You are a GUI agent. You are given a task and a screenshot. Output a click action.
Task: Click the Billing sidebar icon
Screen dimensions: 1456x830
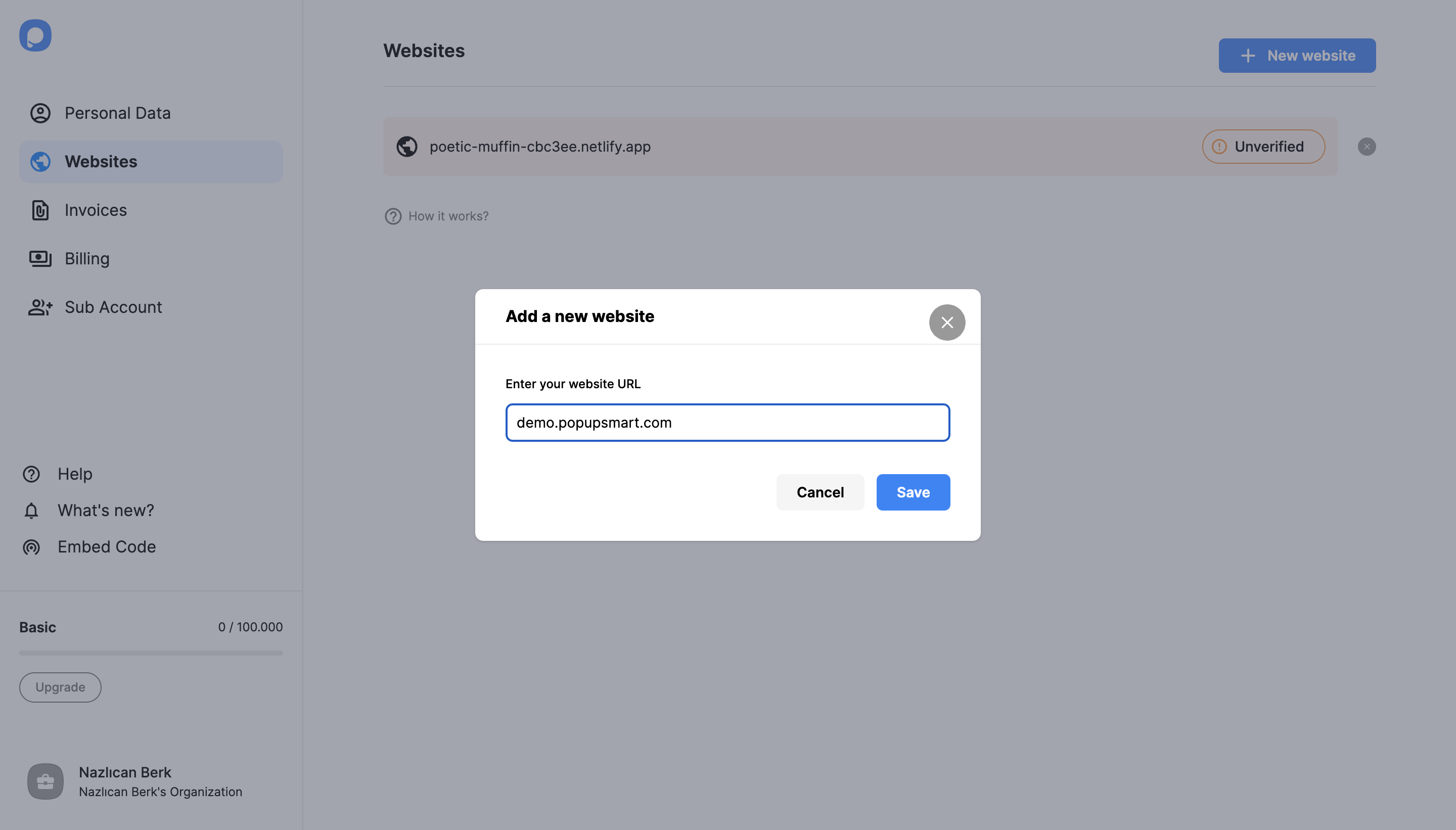[40, 259]
